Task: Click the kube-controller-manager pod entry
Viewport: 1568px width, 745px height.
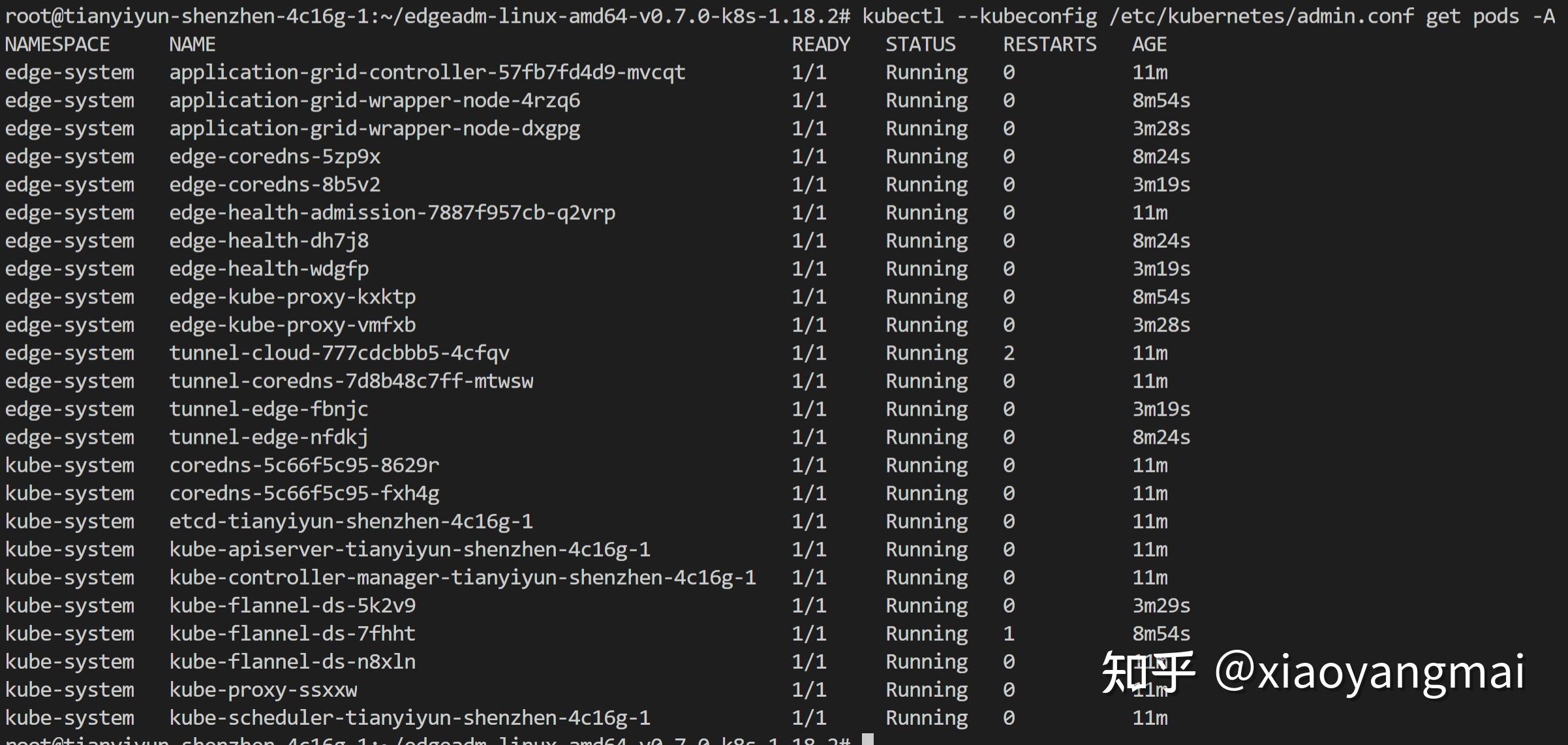Action: tap(463, 577)
